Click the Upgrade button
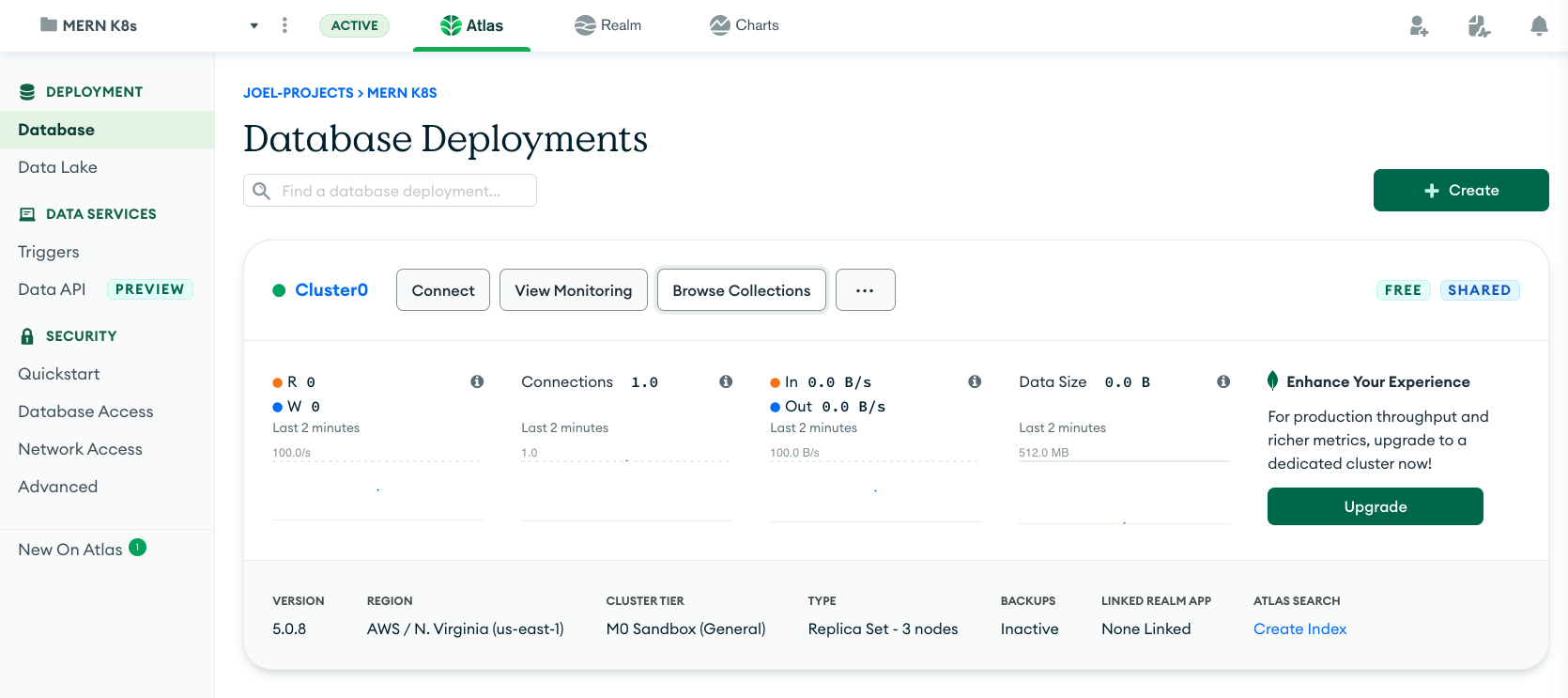 [x=1376, y=506]
